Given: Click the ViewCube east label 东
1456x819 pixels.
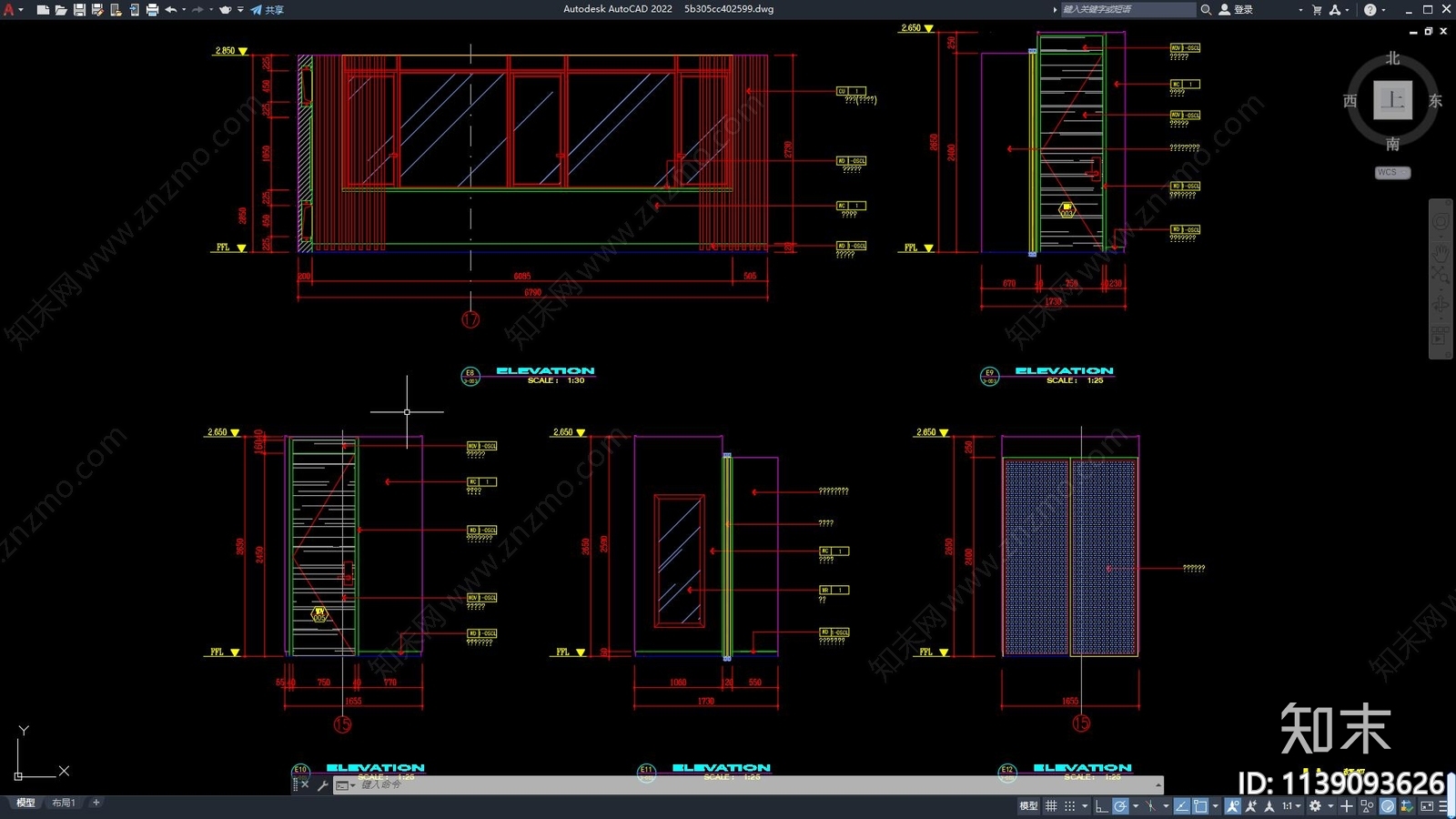Looking at the screenshot, I should pyautogui.click(x=1435, y=101).
